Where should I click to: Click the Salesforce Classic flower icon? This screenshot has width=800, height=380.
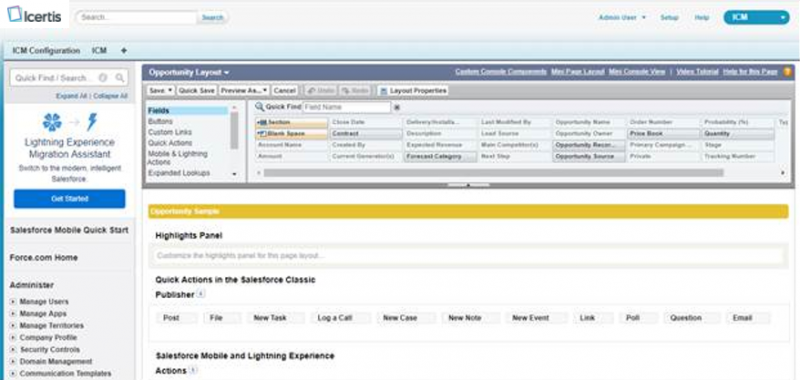click(x=52, y=122)
